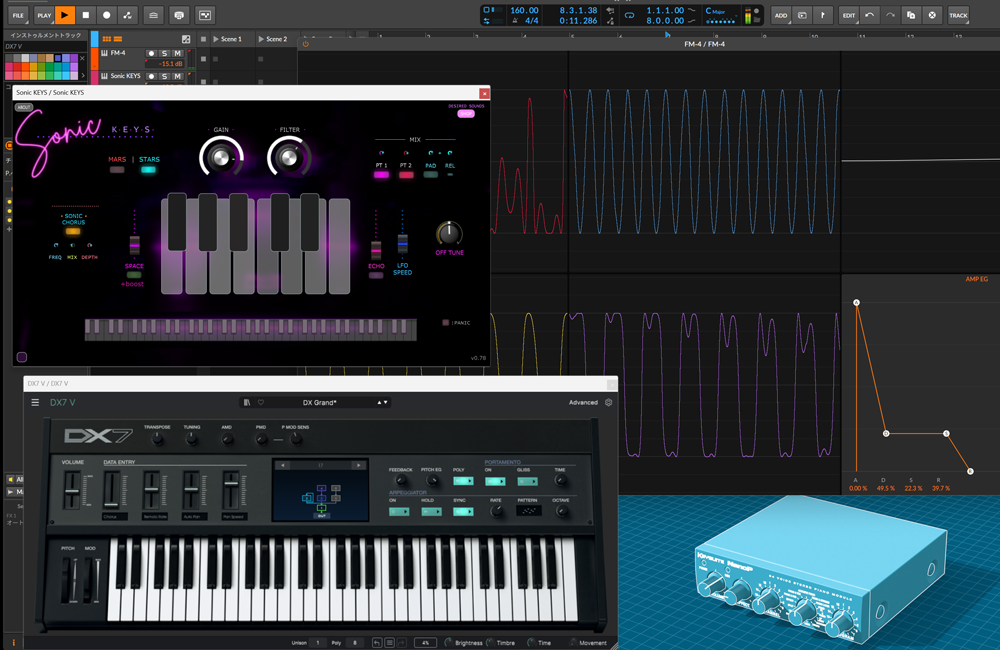Mute the FM-4 track
Screen dimensions: 1000x650
(177, 54)
